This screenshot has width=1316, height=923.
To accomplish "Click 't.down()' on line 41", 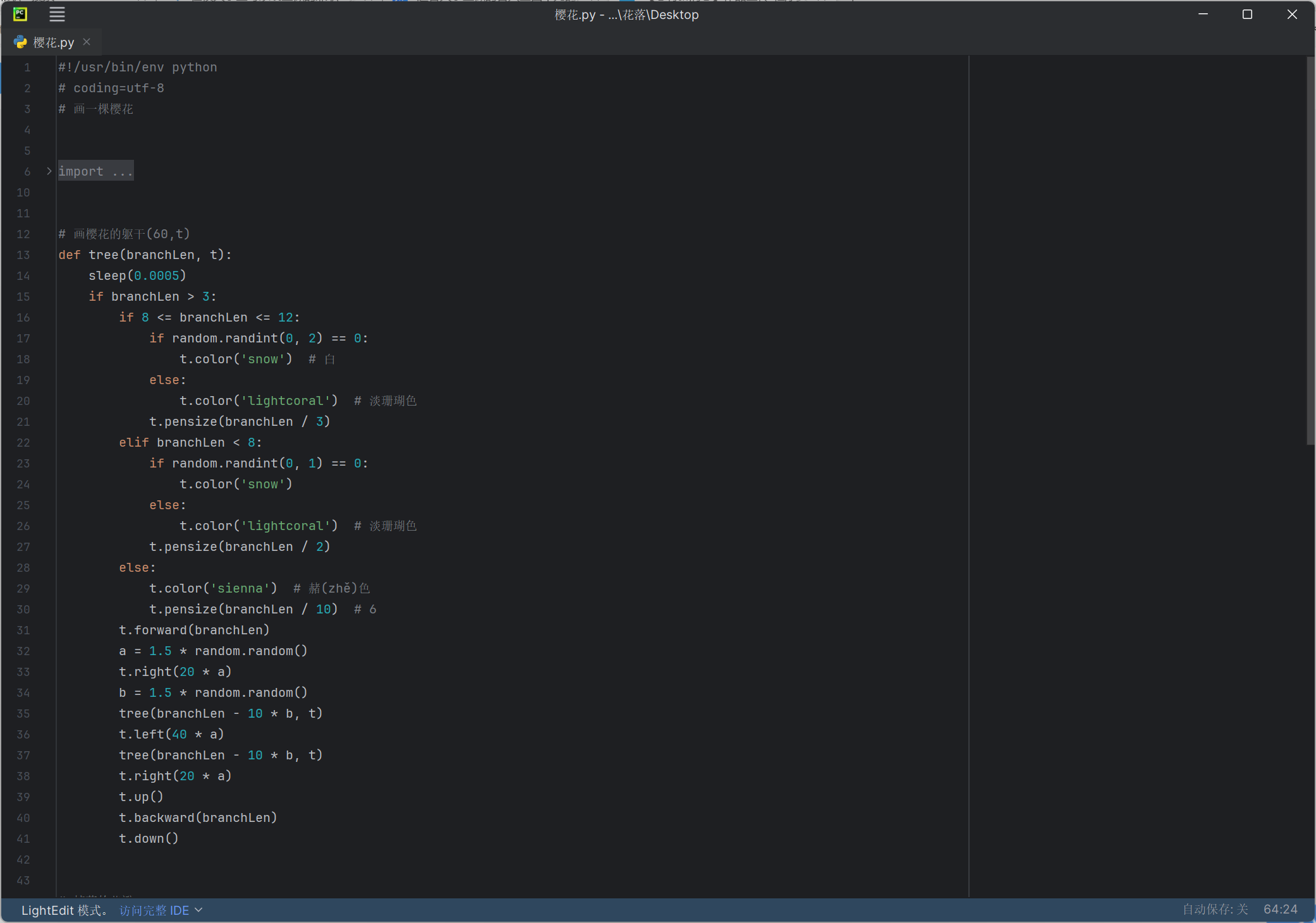I will tap(149, 838).
